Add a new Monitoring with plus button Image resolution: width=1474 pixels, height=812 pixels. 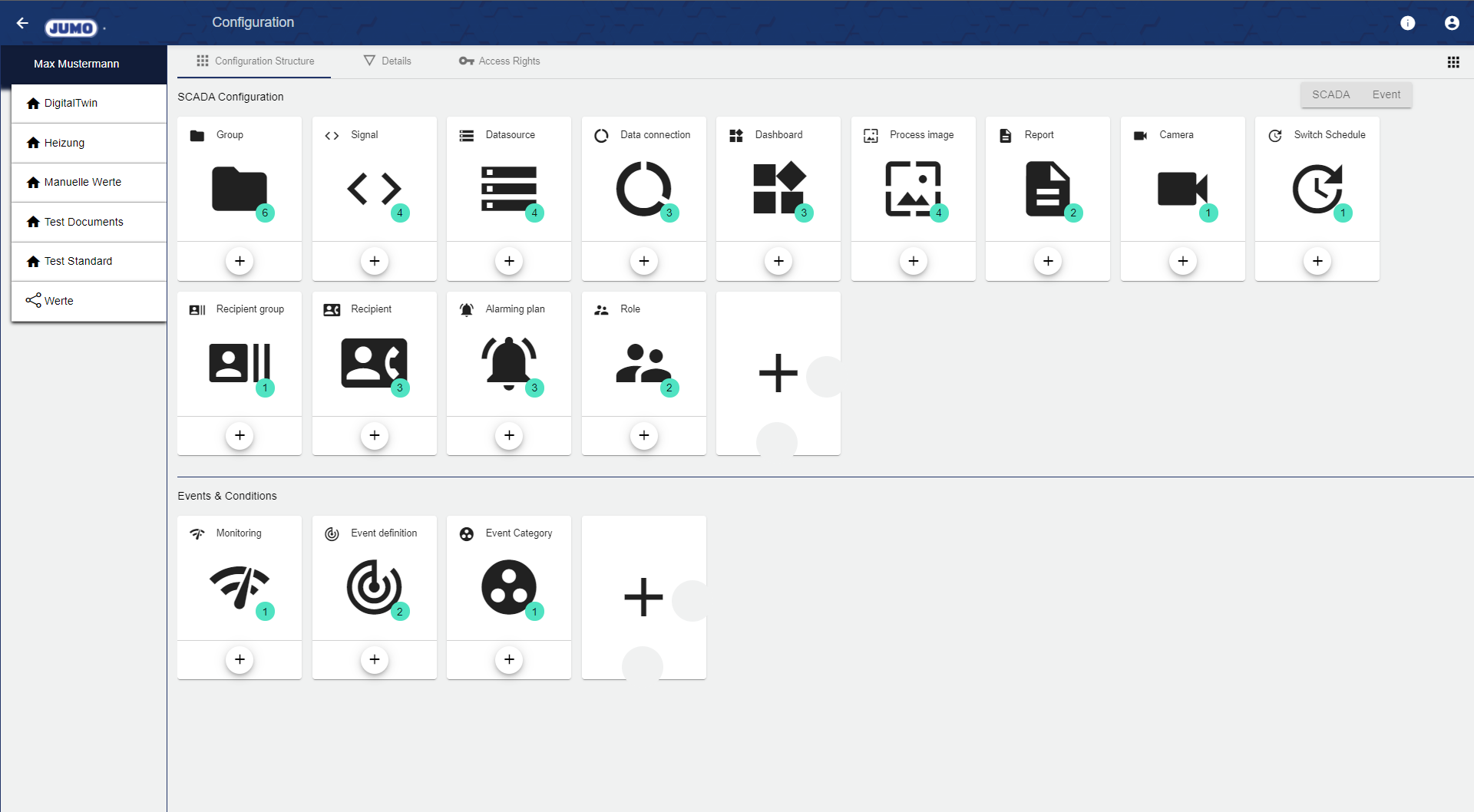click(x=240, y=659)
